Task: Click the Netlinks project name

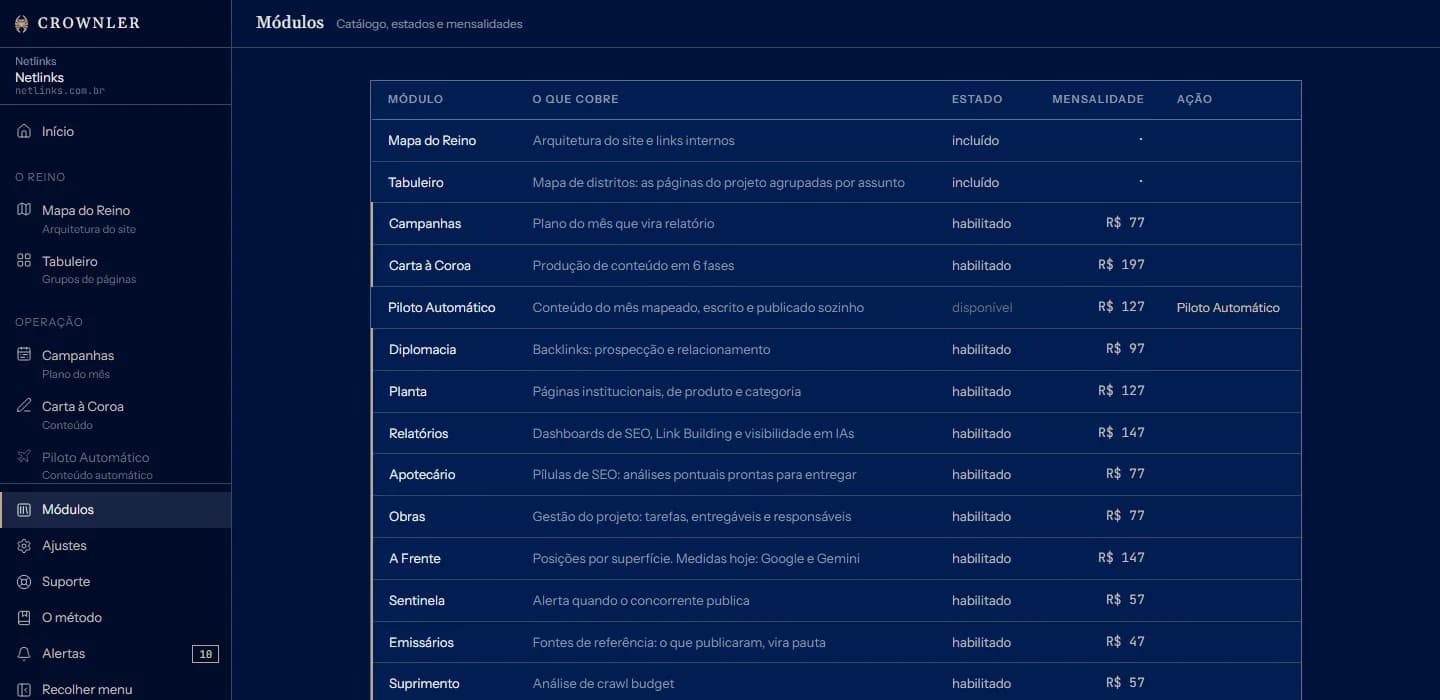Action: pos(39,77)
